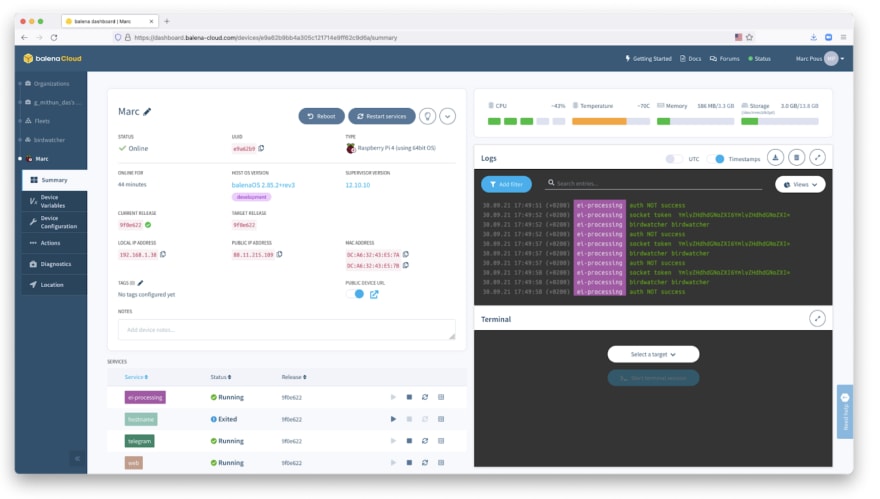Click the Reboot button

point(322,116)
